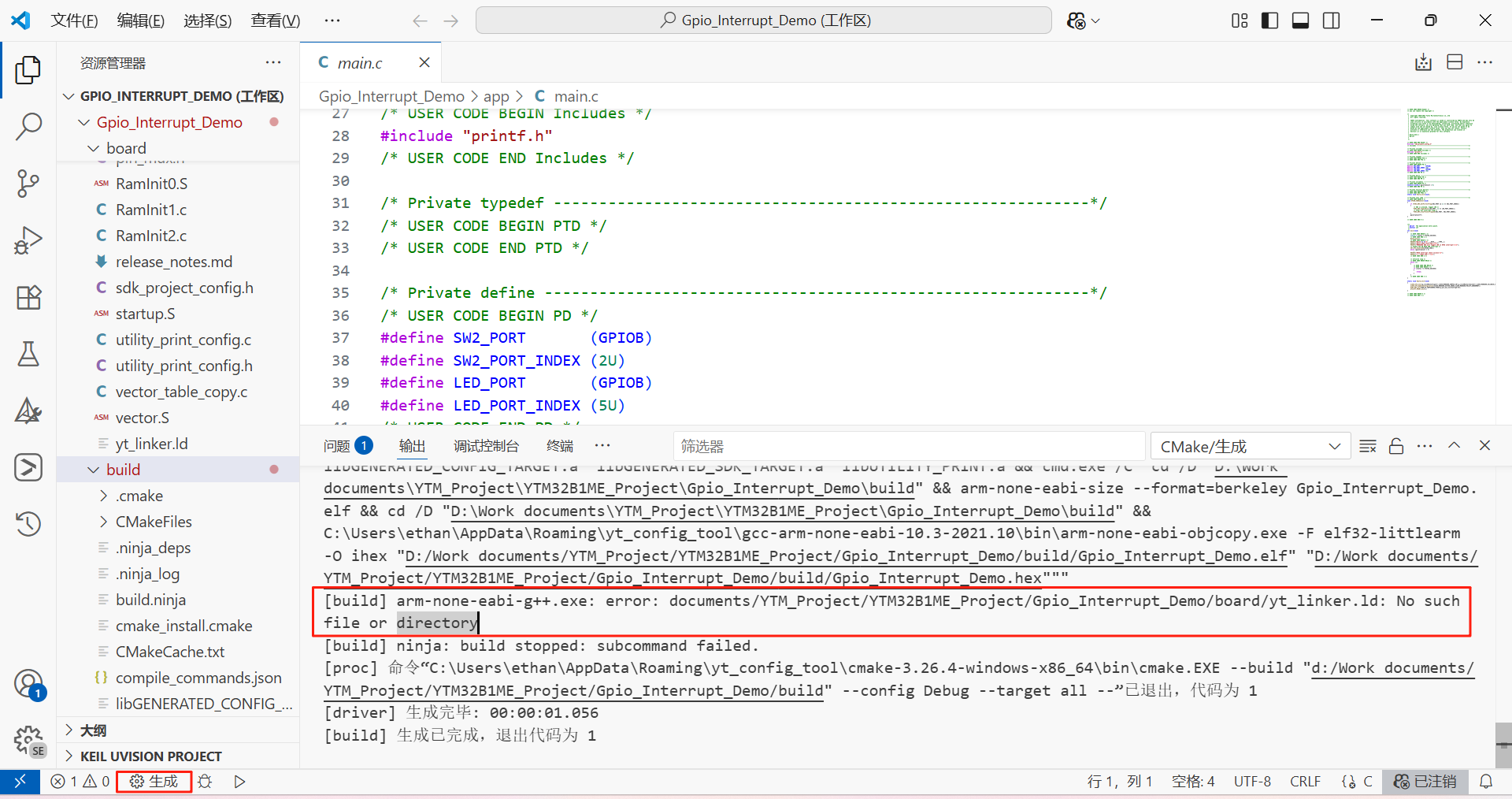Close the main.c editor tab
This screenshot has height=799, width=1512.
[x=424, y=62]
